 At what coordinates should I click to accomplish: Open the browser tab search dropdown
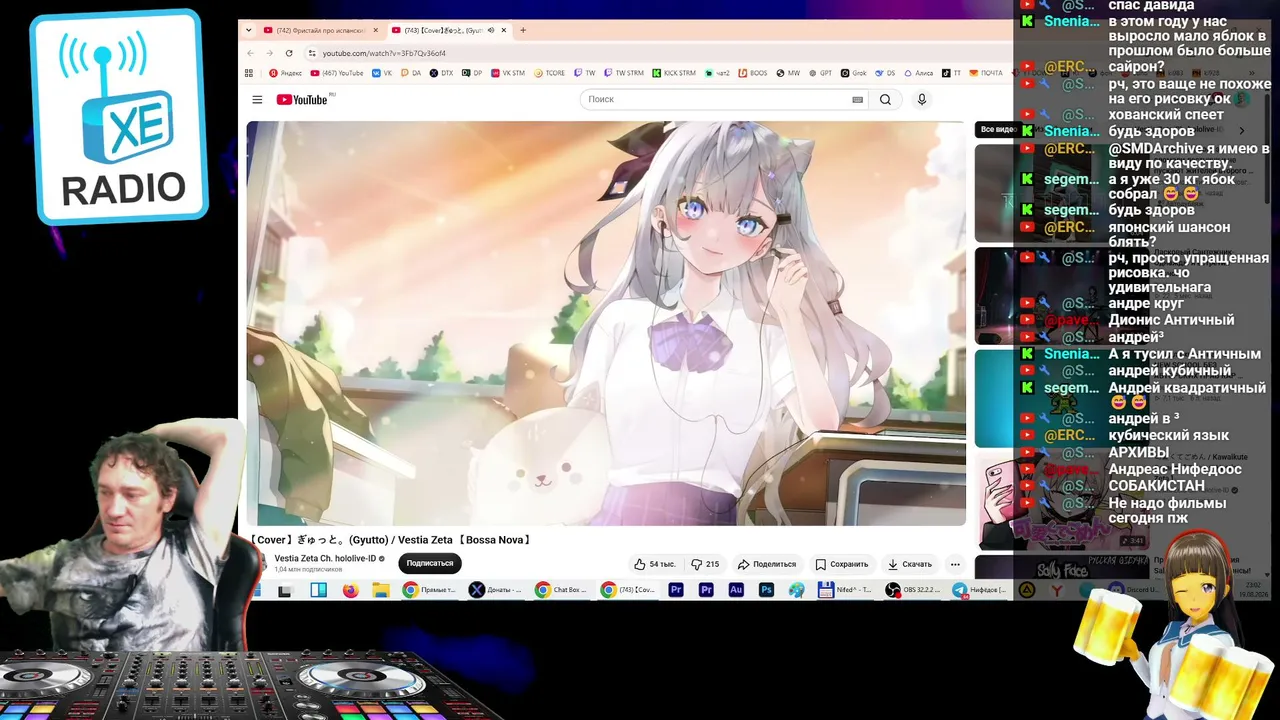click(248, 30)
